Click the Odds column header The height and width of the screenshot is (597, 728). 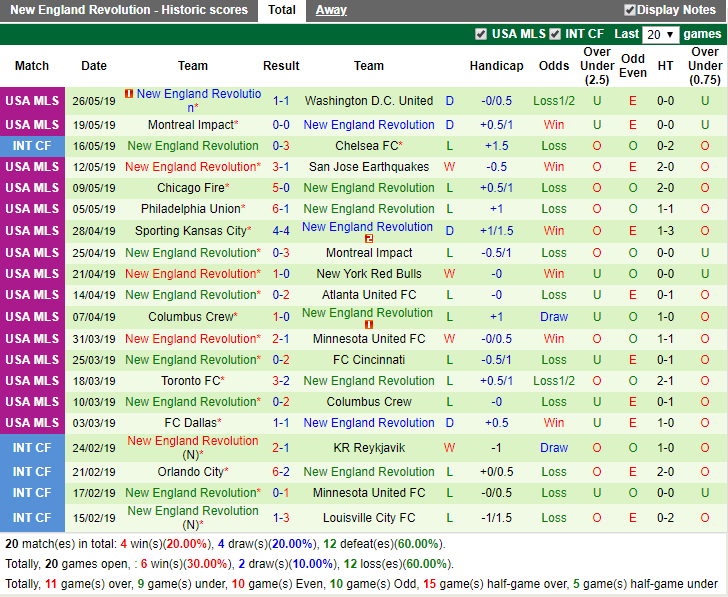tap(554, 66)
